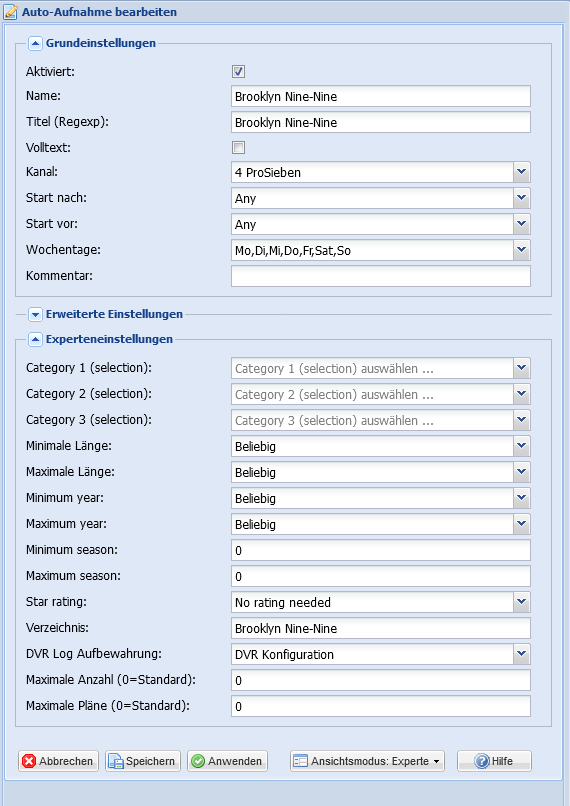This screenshot has height=806, width=570.
Task: Collapse the Grundeinstellungen section arrow
Action: click(35, 43)
